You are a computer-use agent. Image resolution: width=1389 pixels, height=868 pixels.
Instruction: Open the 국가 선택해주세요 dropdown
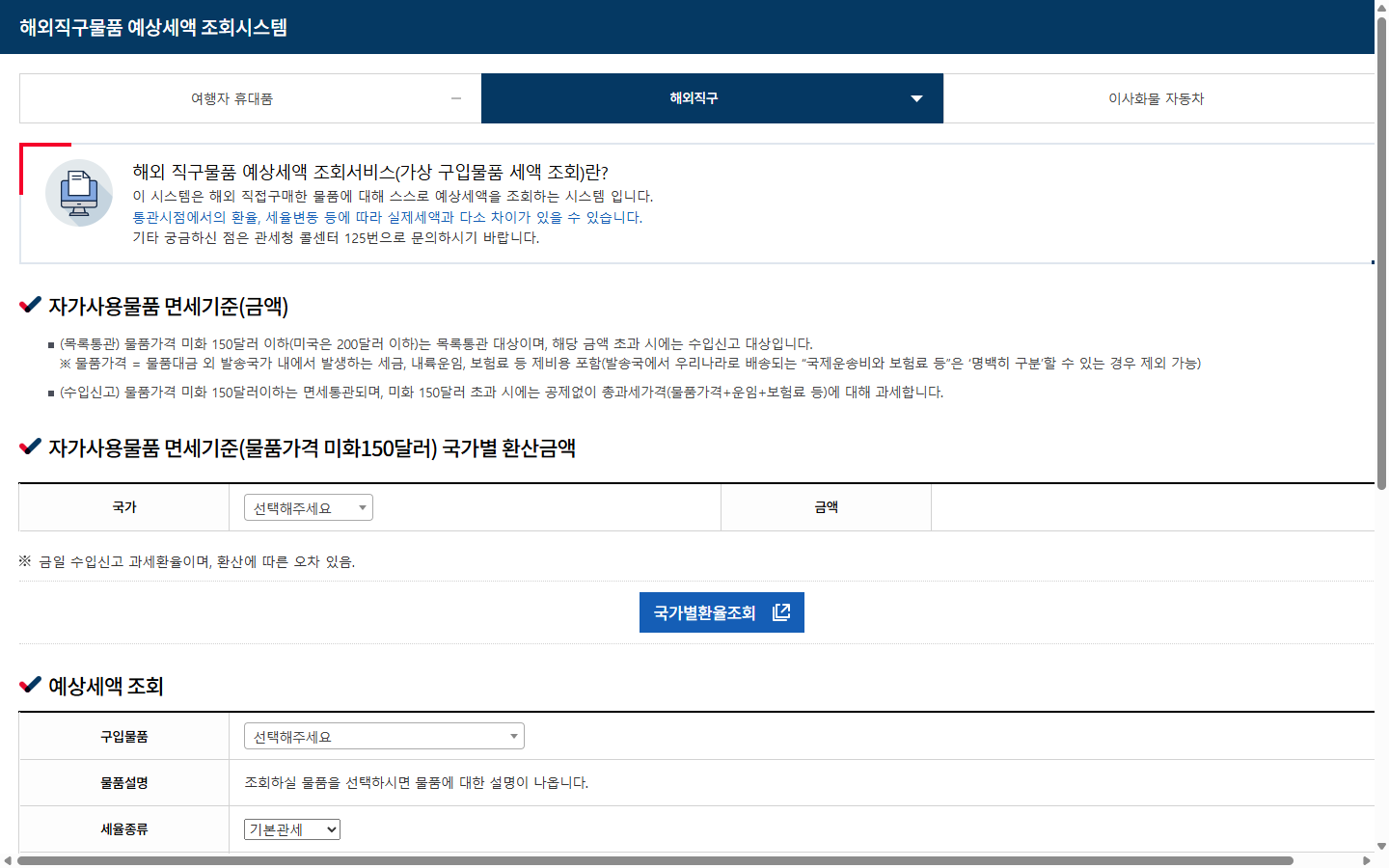pos(309,507)
